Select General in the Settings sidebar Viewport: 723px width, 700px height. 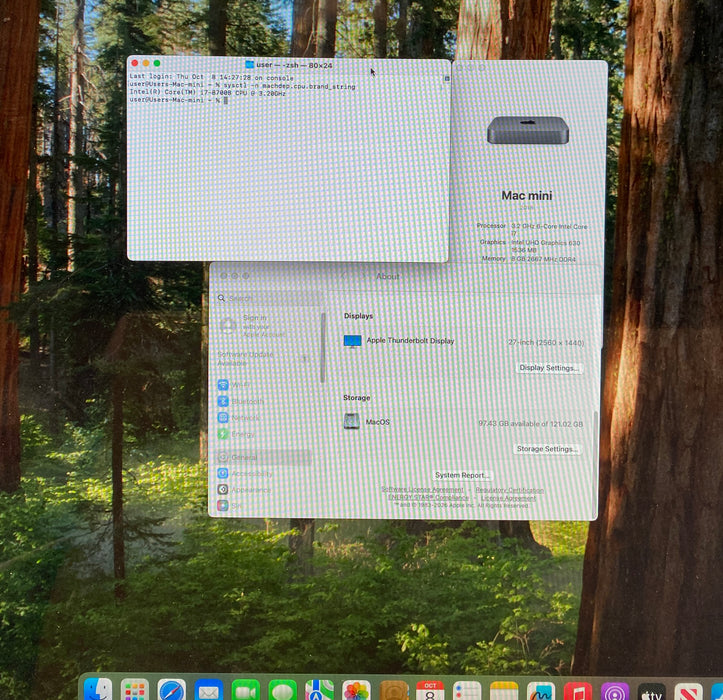(x=263, y=457)
